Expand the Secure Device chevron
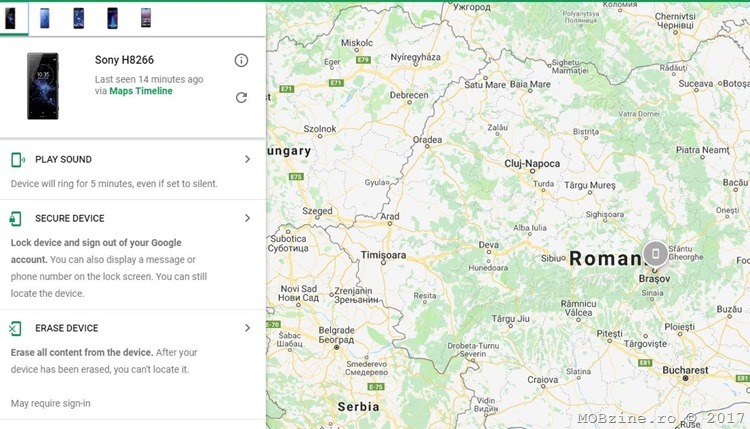The image size is (750, 429). click(x=247, y=218)
